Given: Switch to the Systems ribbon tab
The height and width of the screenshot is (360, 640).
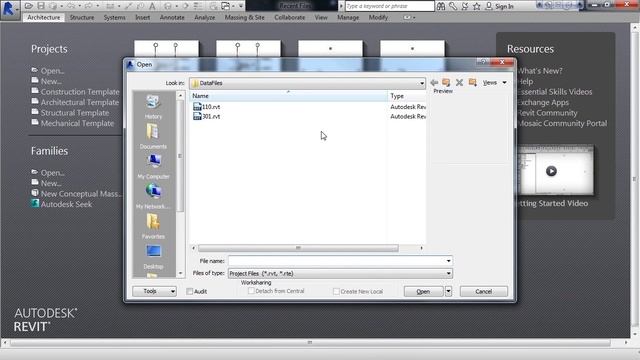Looking at the screenshot, I should click(114, 18).
